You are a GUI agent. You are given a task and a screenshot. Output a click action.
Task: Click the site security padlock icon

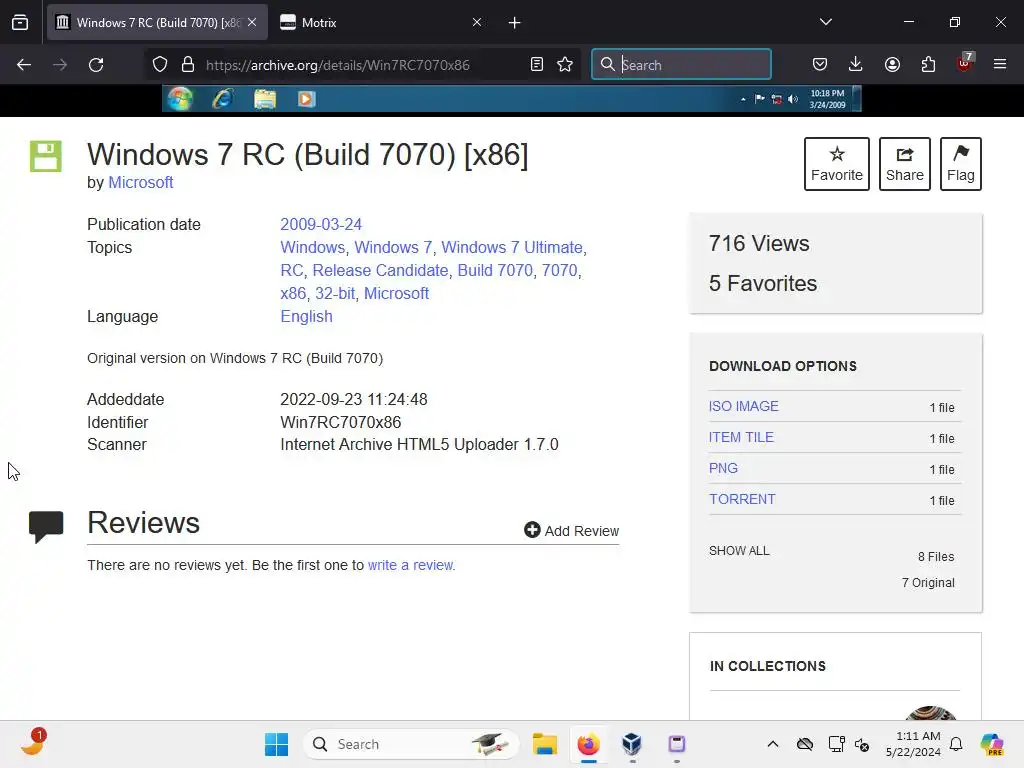pyautogui.click(x=188, y=65)
